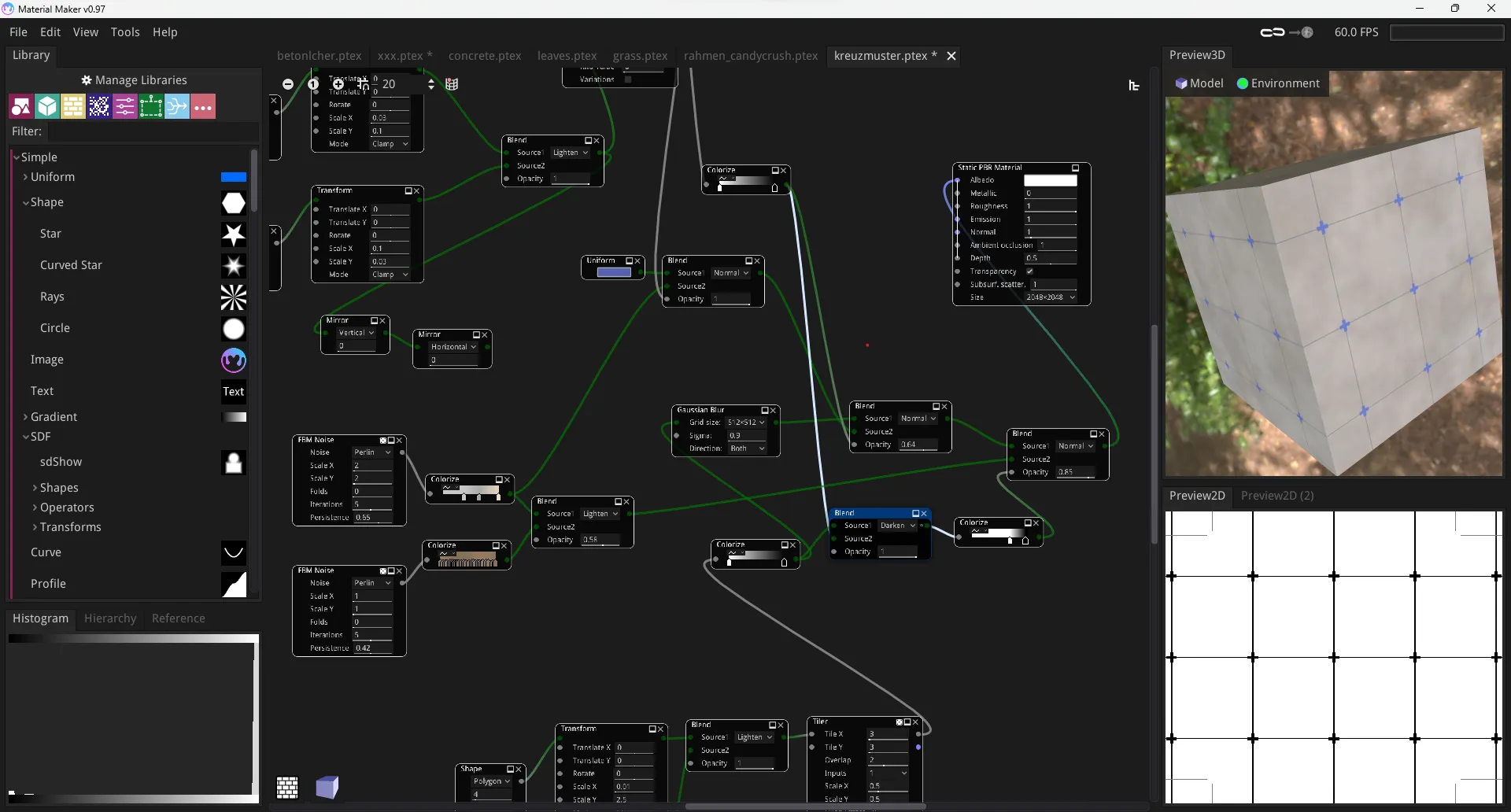Click the library Filter text field
Image resolution: width=1511 pixels, height=812 pixels.
point(153,131)
